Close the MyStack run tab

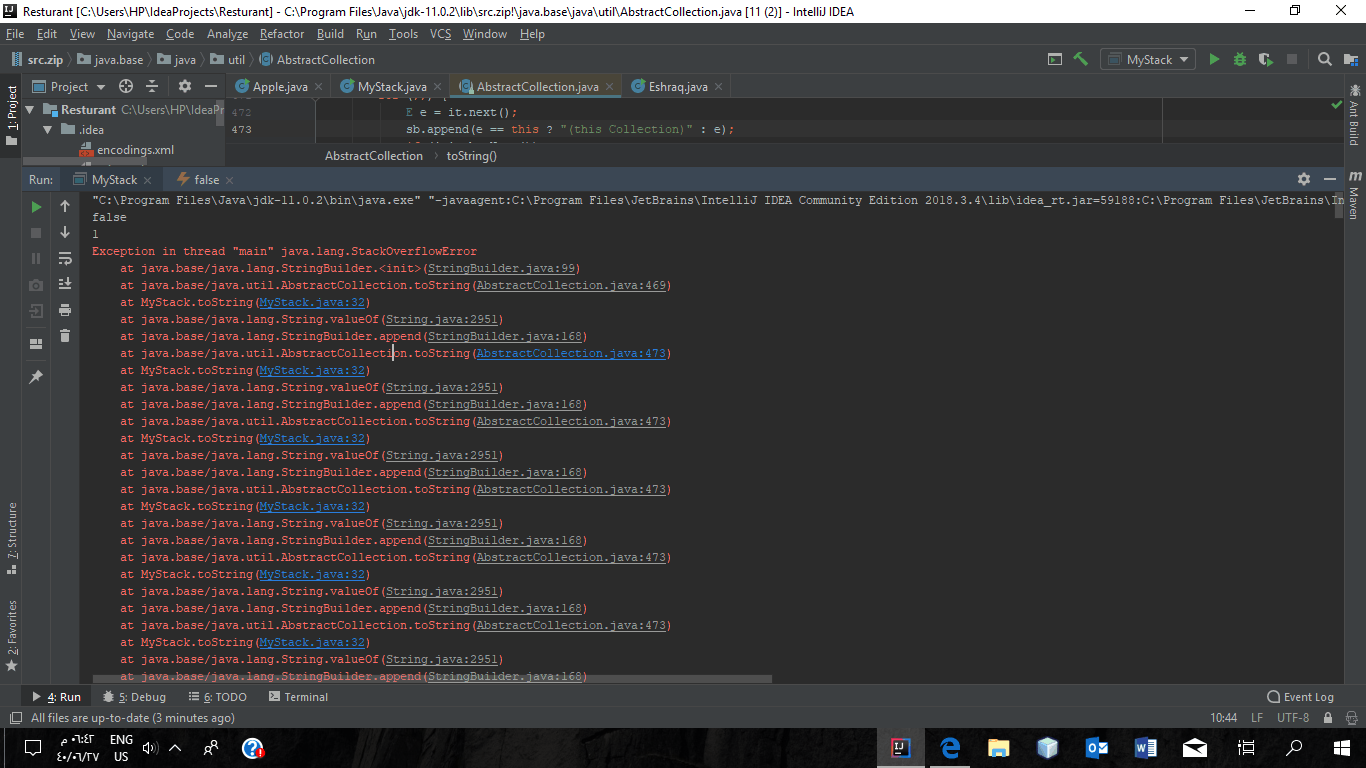click(147, 180)
